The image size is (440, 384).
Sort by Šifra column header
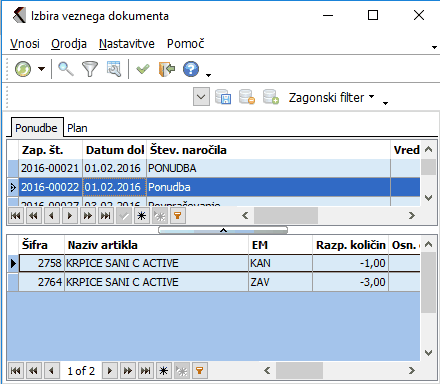(41, 245)
